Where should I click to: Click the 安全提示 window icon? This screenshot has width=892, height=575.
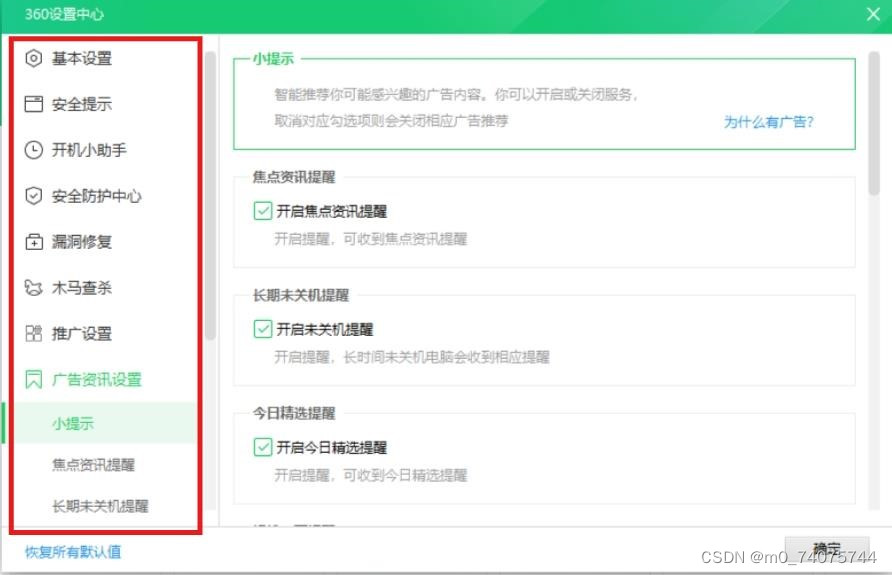point(34,104)
